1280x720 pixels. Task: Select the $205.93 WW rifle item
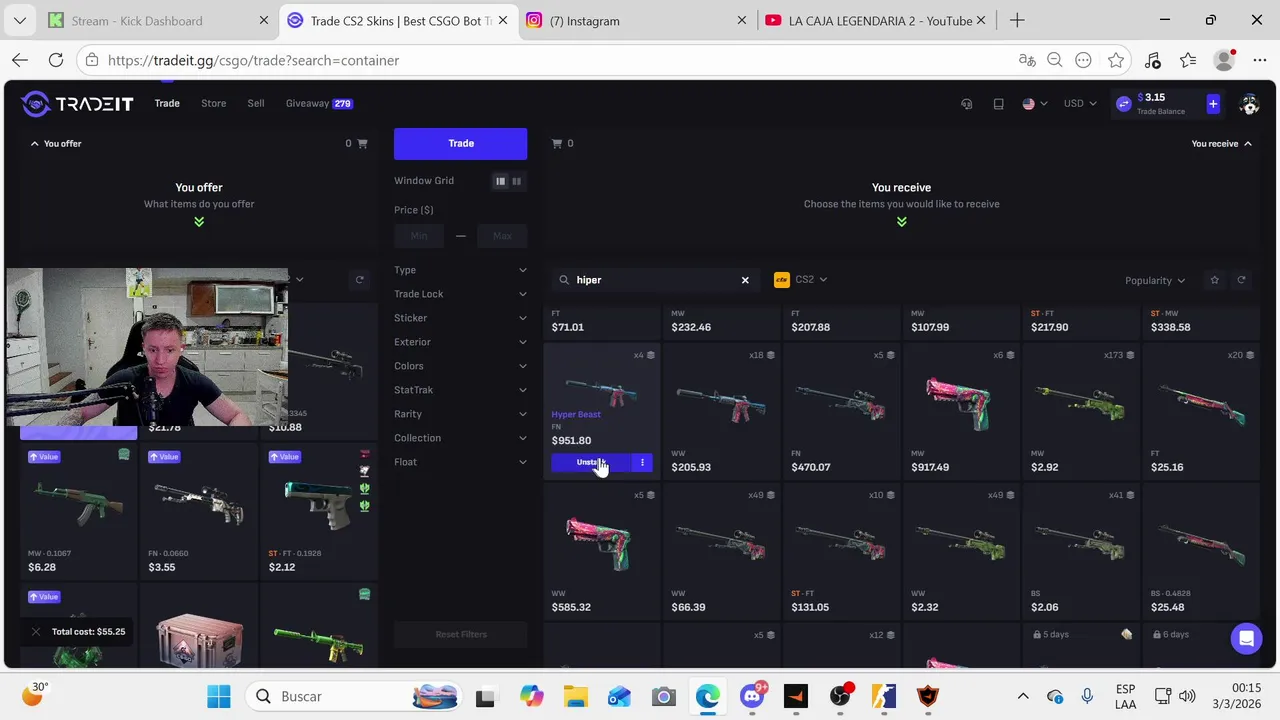pos(721,412)
